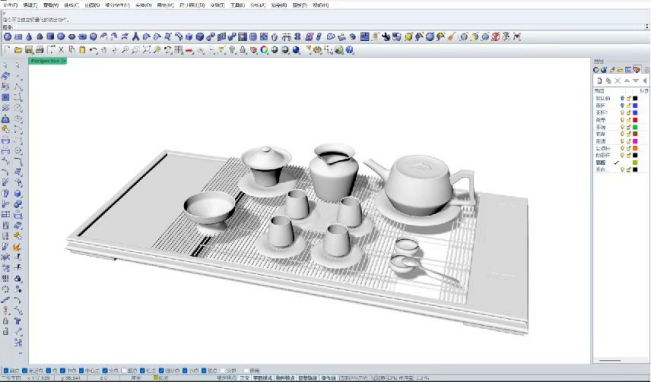Click the Cut X icon in toolbar
Image resolution: width=651 pixels, height=383 pixels.
(61, 50)
